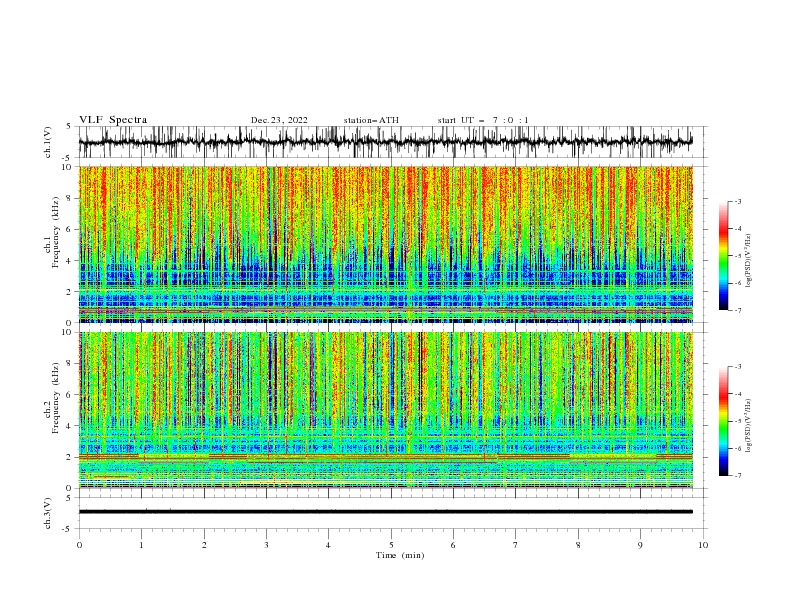Screen dimensions: 792x612
Task: Click the ch.1 spectrogram panel
Action: pos(385,244)
